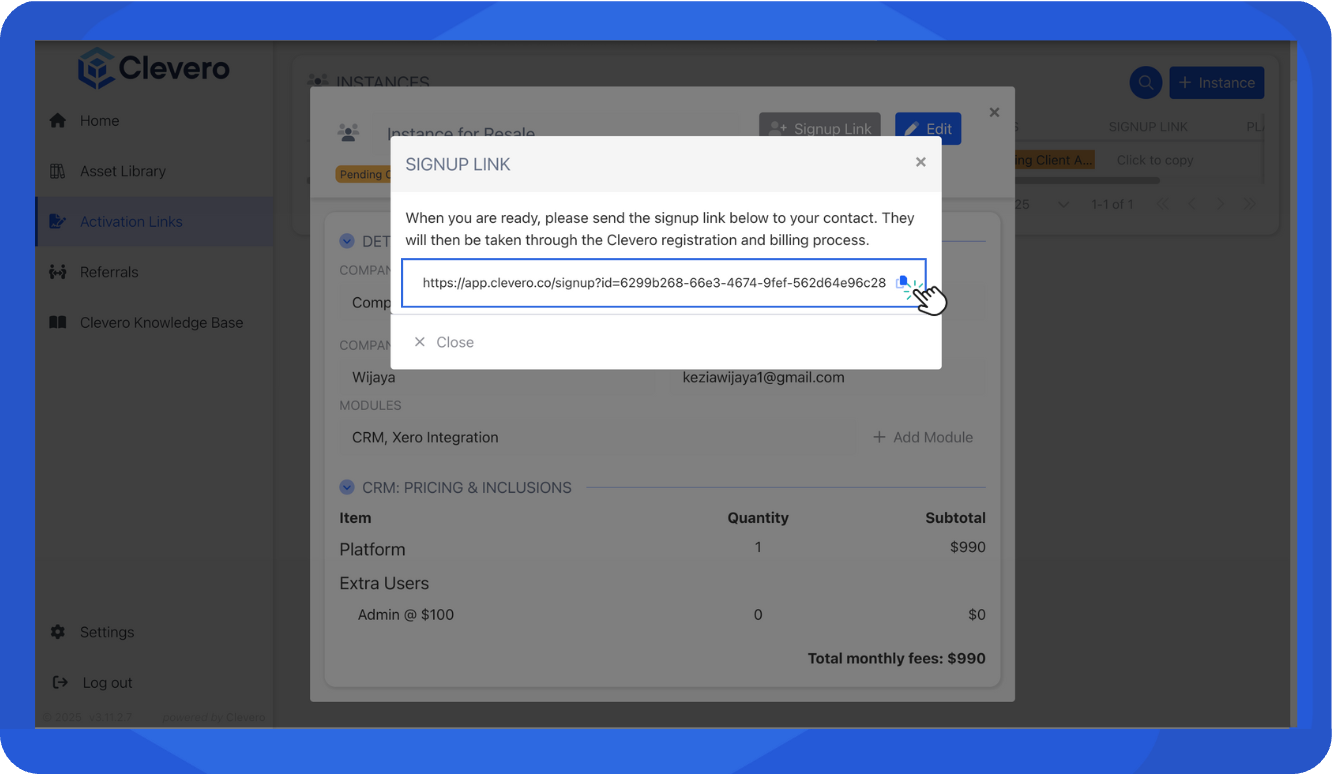
Task: Select the signup URL text field
Action: click(x=664, y=283)
